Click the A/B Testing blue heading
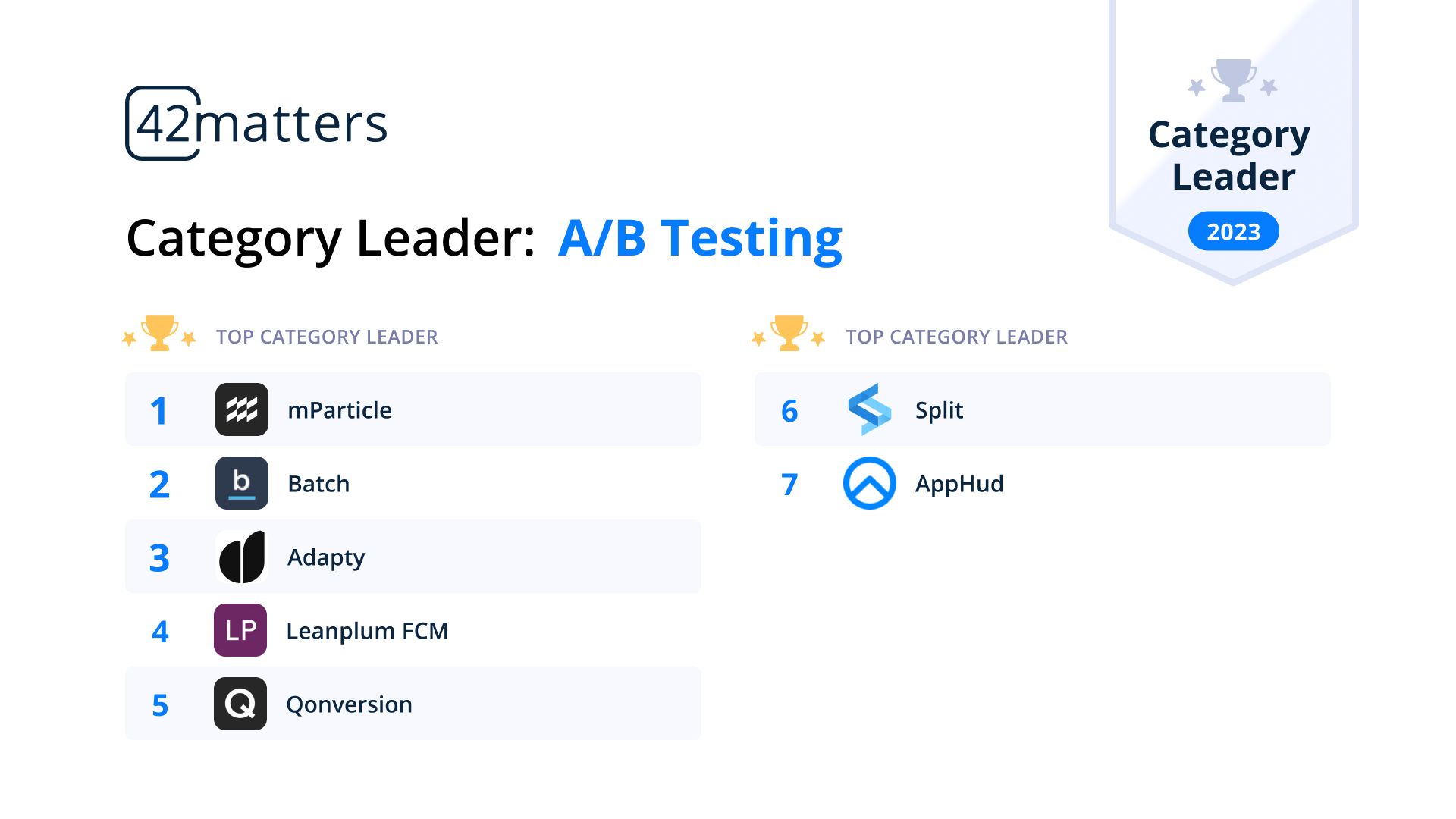1456x819 pixels. (700, 239)
